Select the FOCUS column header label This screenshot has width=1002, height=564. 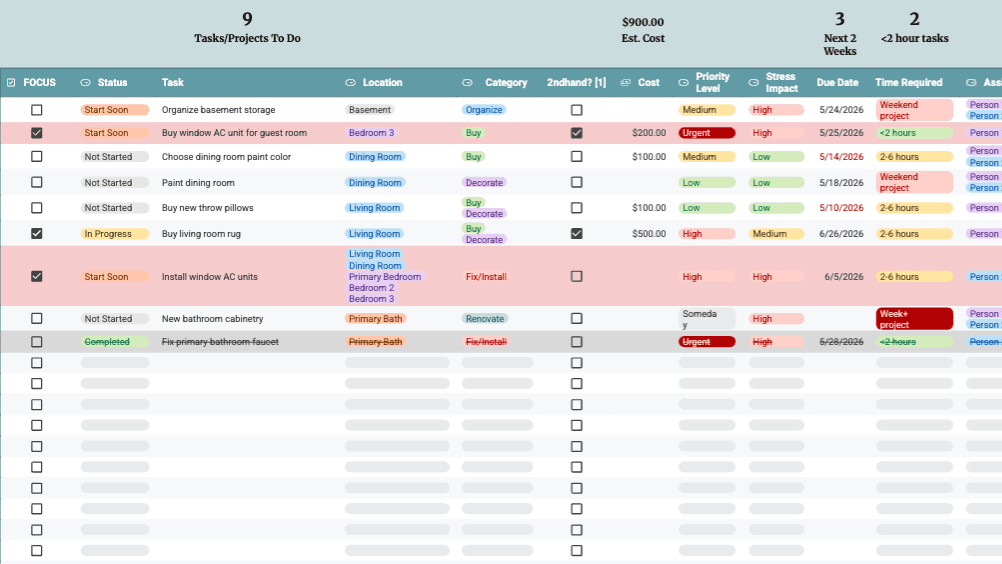click(40, 82)
